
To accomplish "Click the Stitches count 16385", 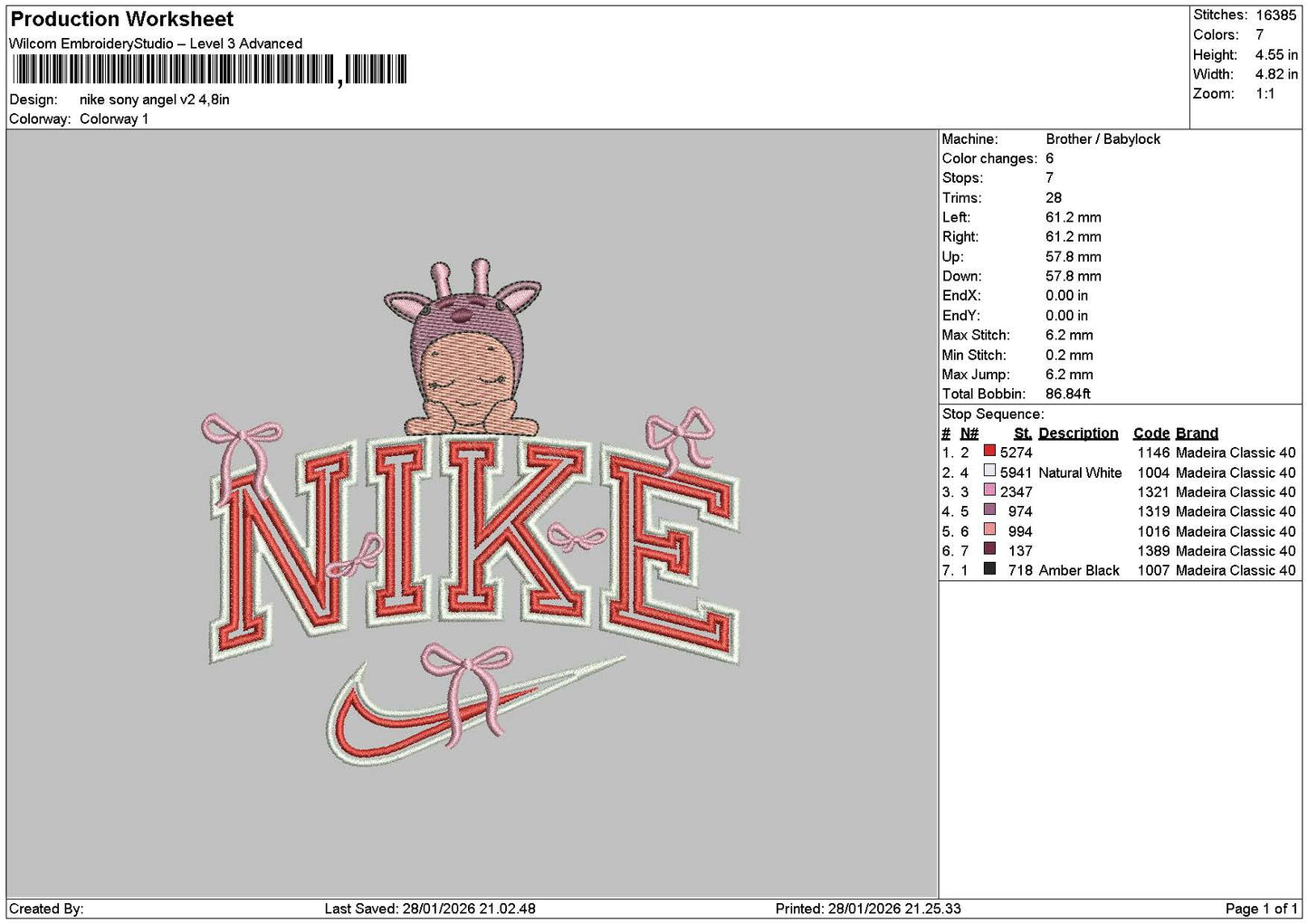I will (x=1276, y=15).
